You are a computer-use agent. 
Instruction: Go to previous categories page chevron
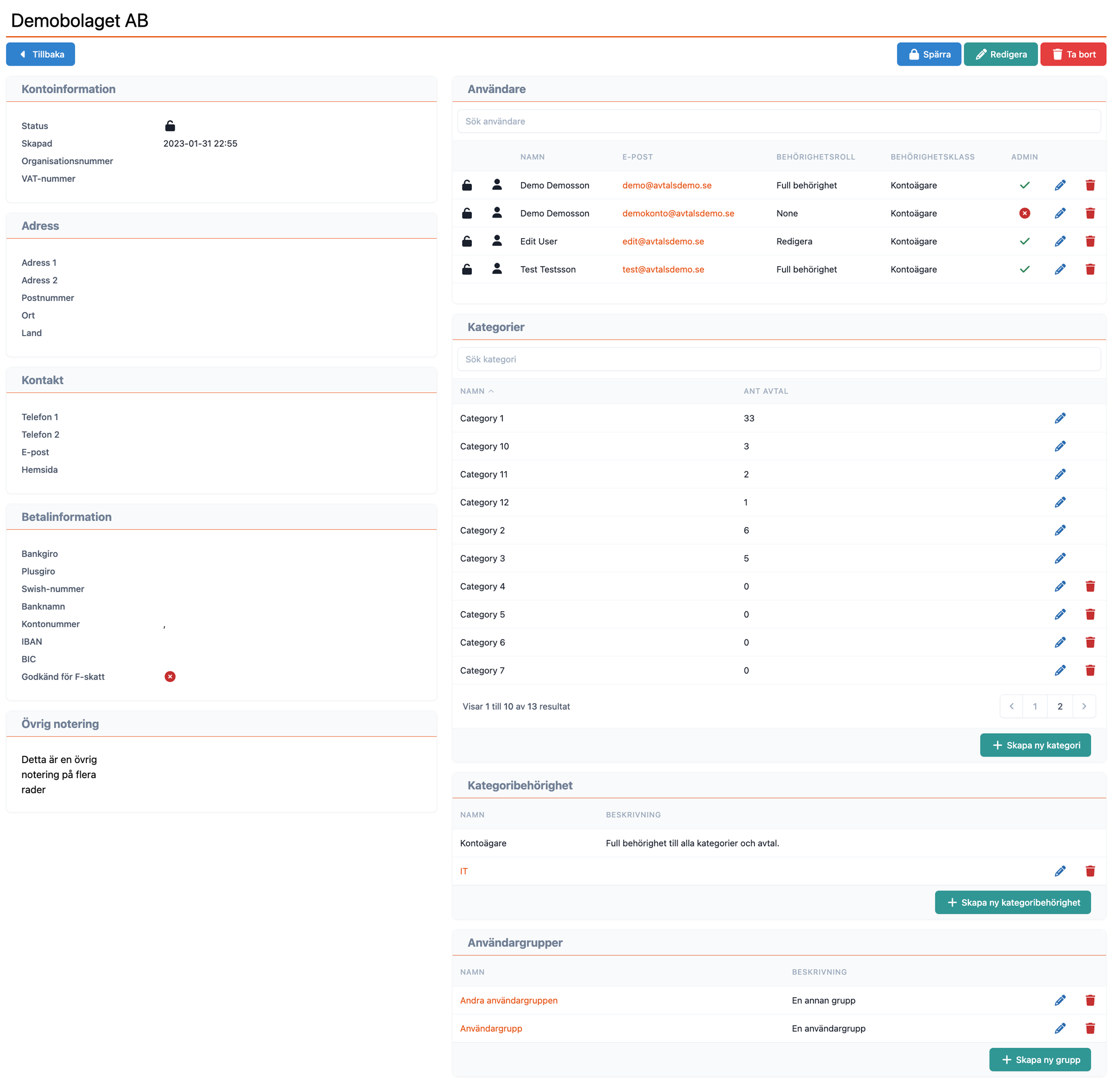pos(1011,706)
